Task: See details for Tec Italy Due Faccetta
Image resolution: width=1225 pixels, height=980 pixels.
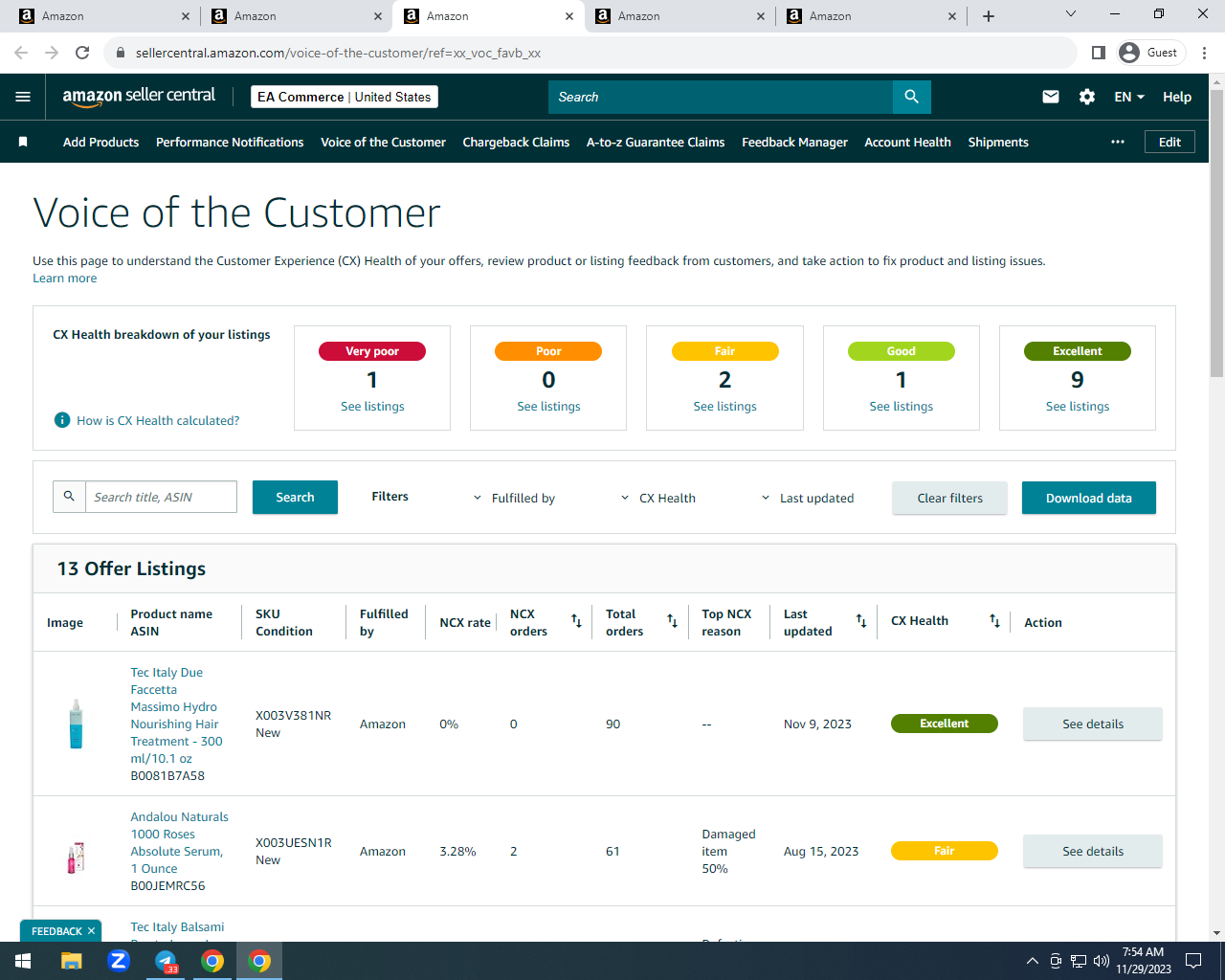Action: pyautogui.click(x=1093, y=724)
